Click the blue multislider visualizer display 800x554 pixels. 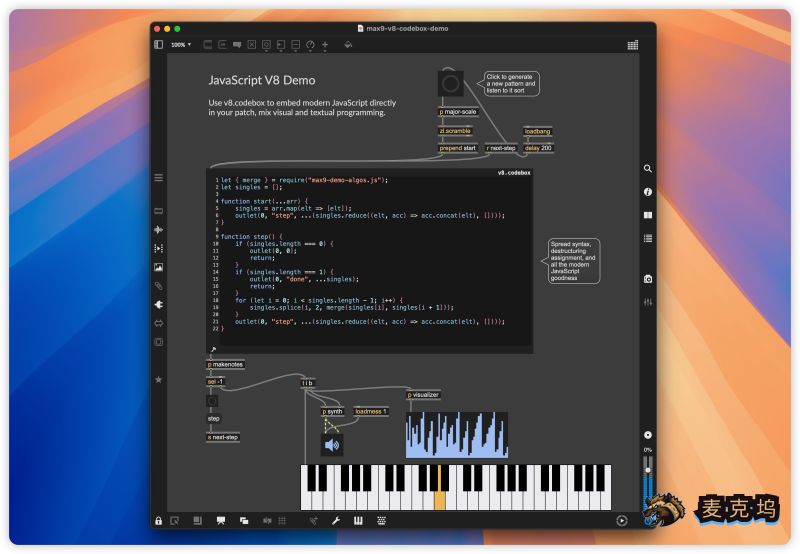coord(457,435)
